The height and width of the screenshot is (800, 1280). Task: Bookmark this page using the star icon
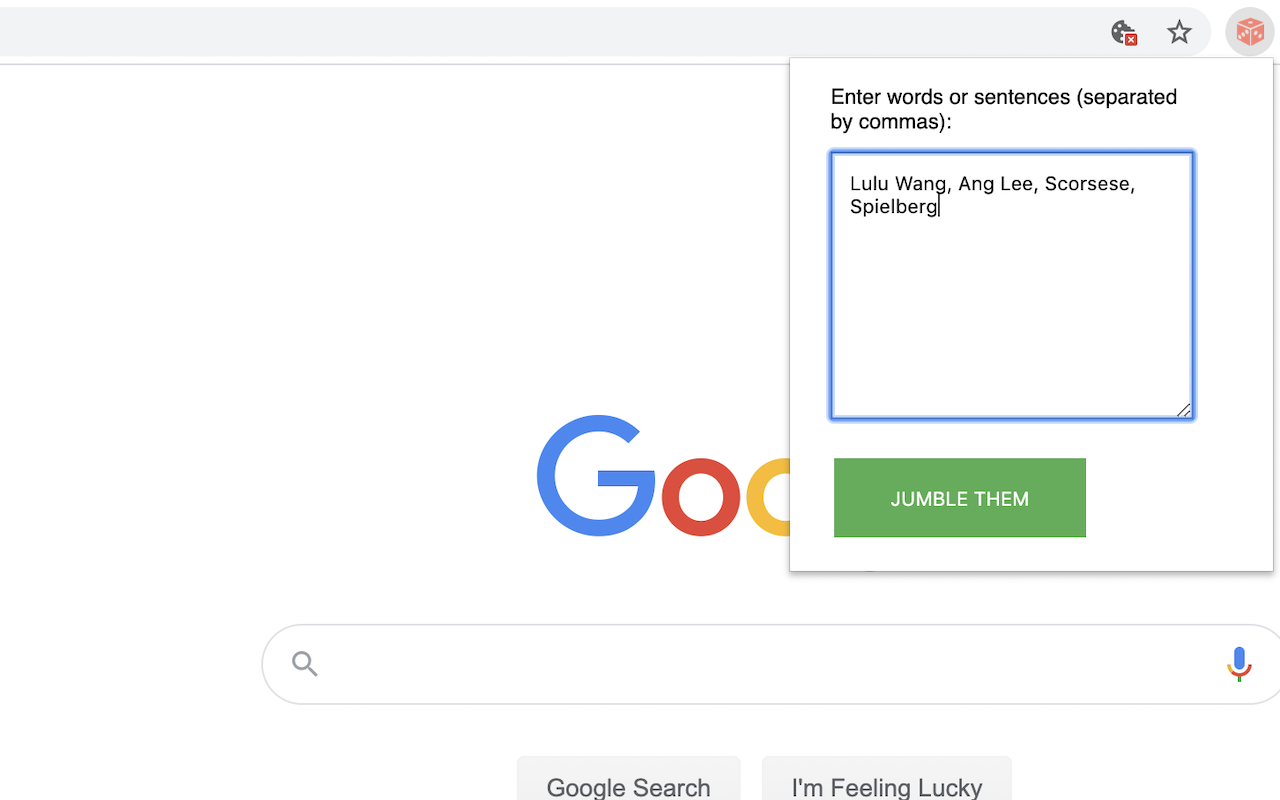click(1180, 31)
